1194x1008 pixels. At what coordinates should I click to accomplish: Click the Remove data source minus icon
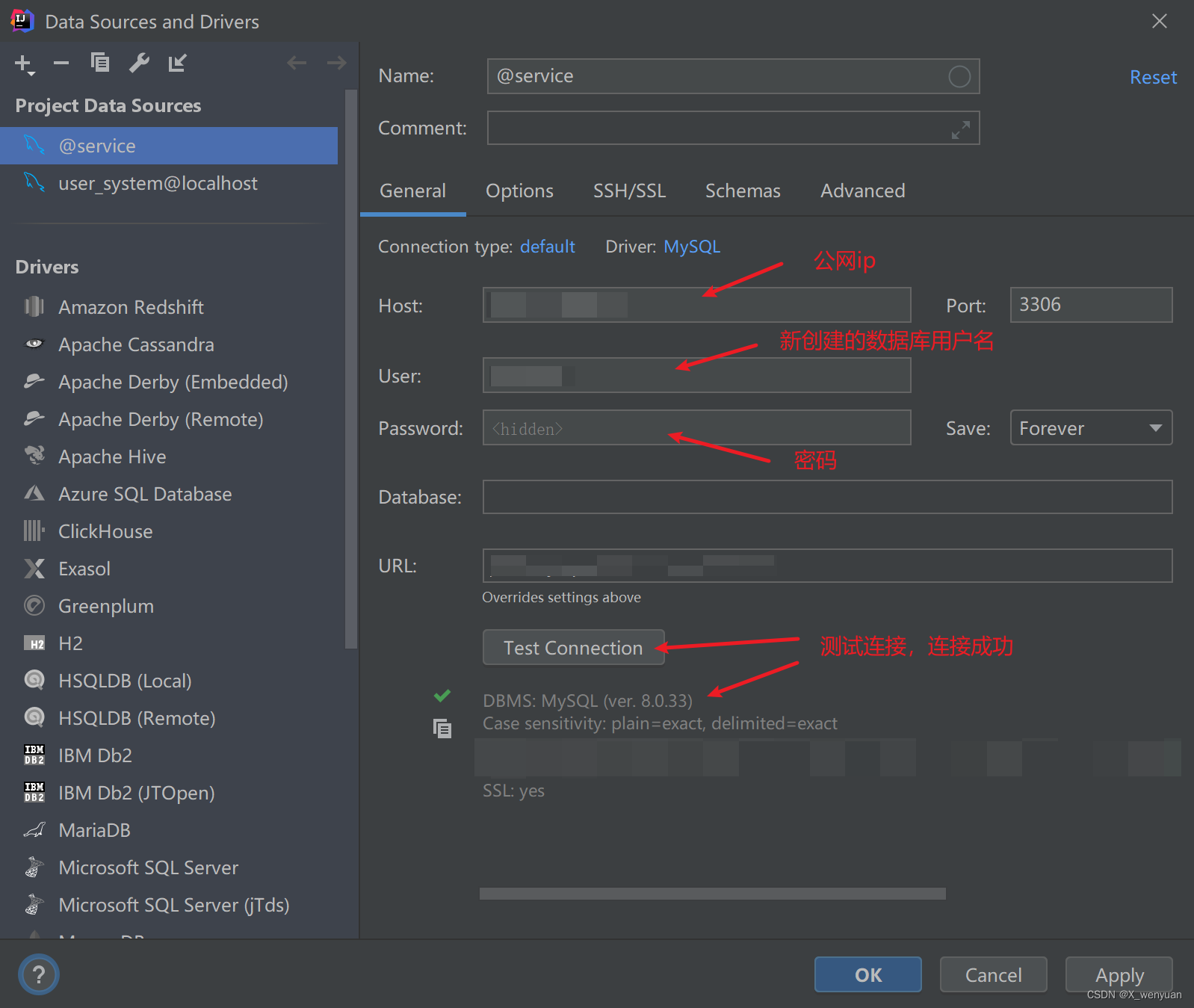tap(61, 64)
